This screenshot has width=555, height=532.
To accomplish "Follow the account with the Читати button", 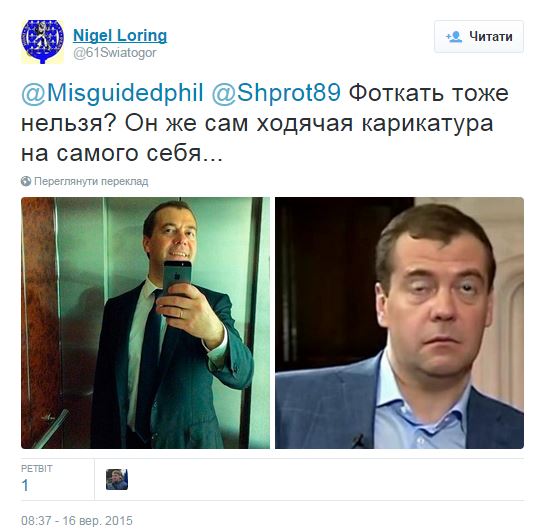I will click(479, 36).
